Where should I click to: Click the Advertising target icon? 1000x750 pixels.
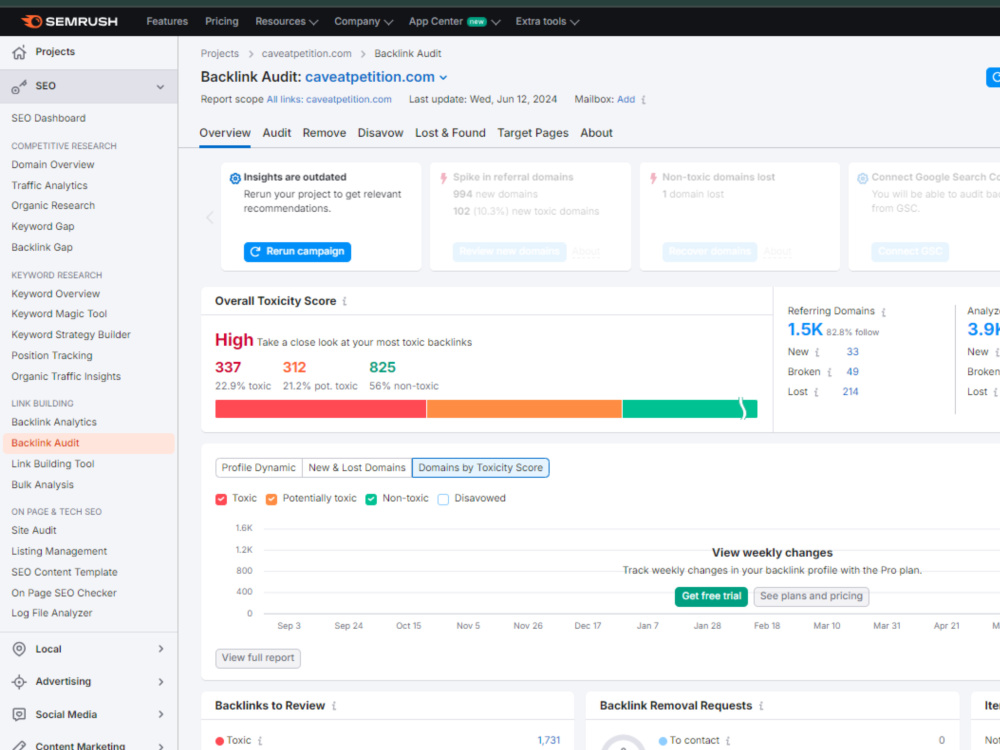click(x=19, y=682)
